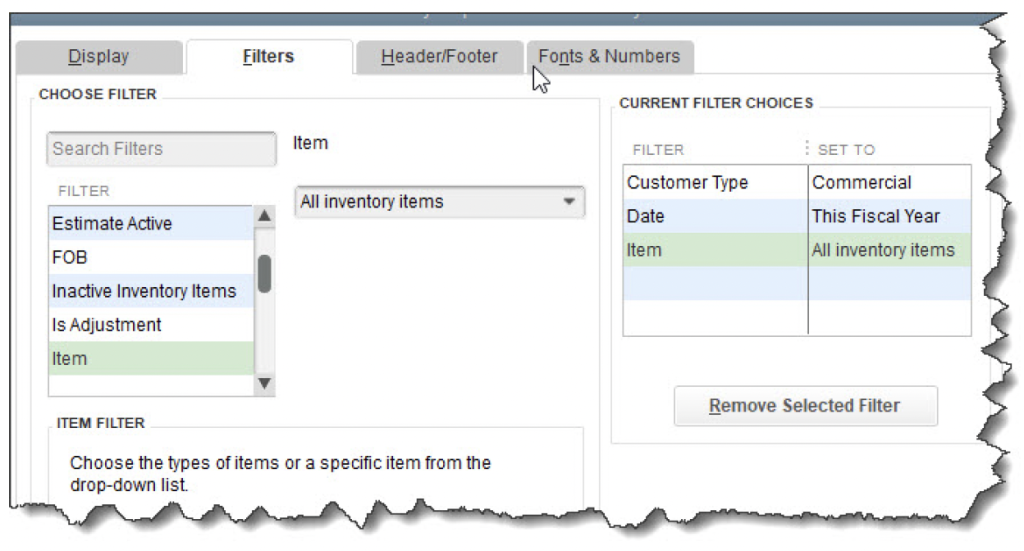The image size is (1024, 551).
Task: Open the All inventory items dropdown
Action: click(x=440, y=202)
